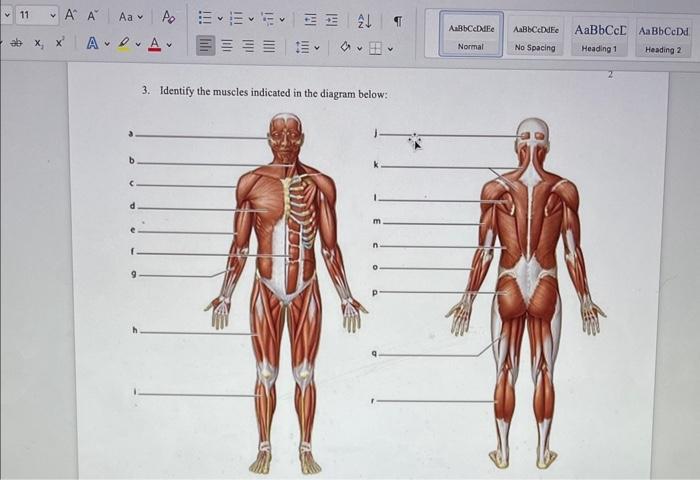The image size is (700, 480).
Task: Click label 'b' in the front-view diagram
Action: pos(132,160)
